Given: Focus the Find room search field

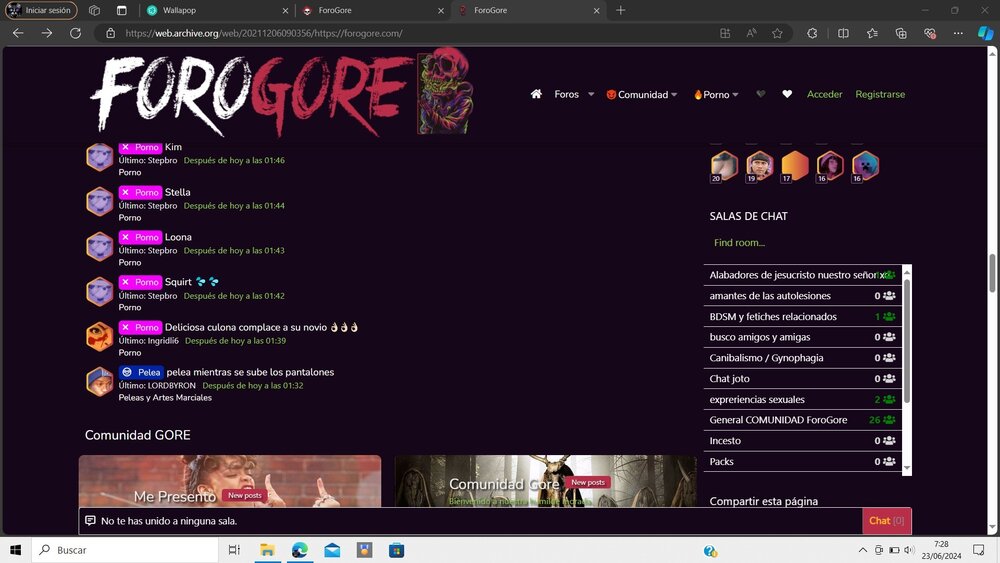Looking at the screenshot, I should [802, 242].
